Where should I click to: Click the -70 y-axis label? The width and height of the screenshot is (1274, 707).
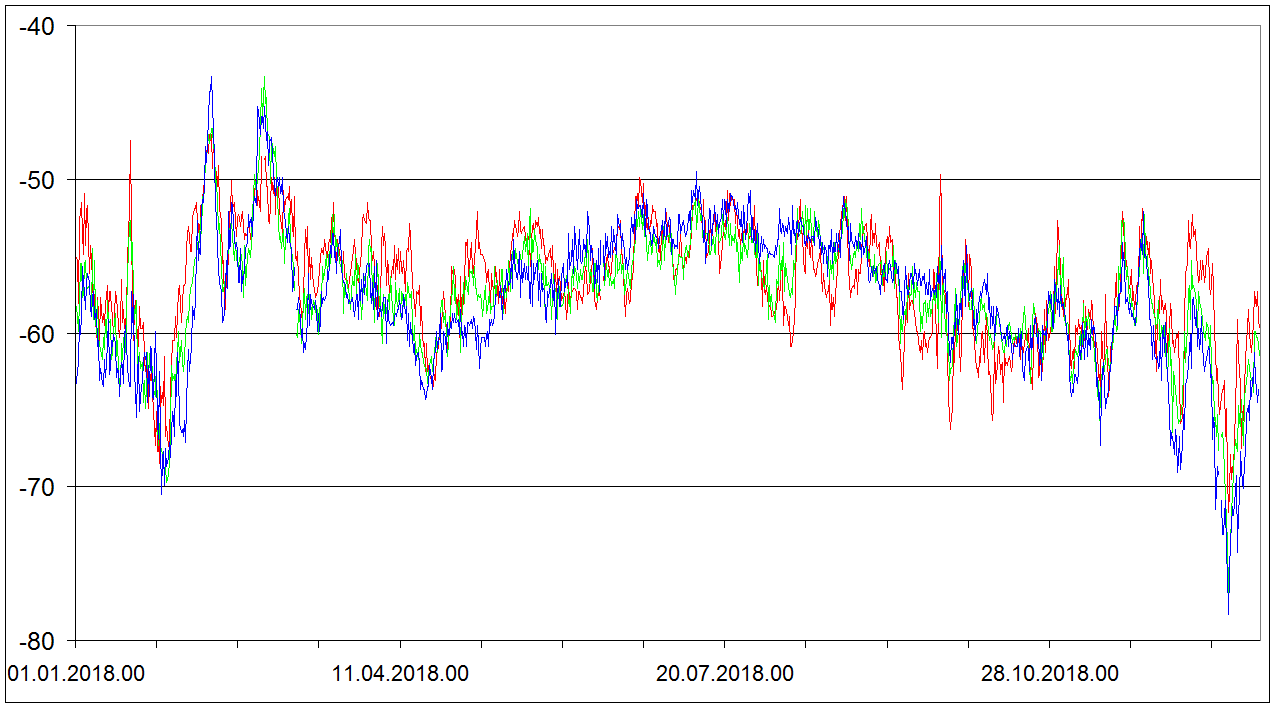click(38, 487)
